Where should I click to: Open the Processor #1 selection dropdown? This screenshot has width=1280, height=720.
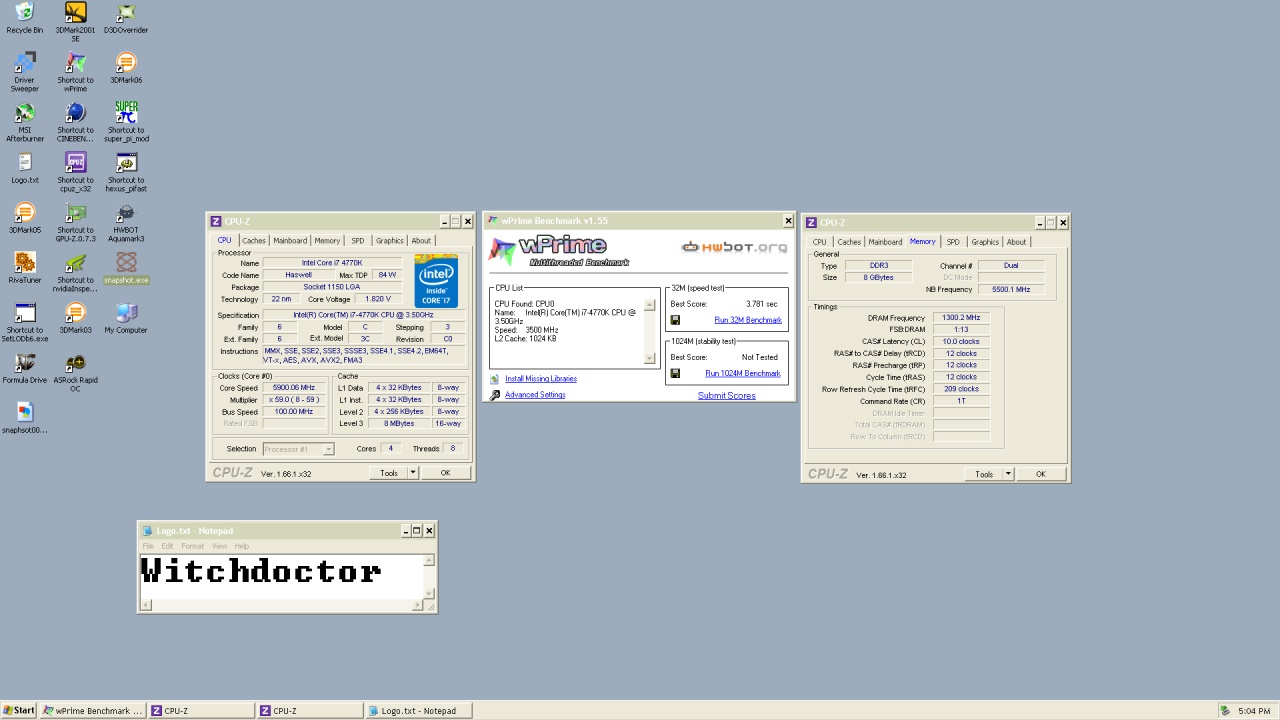point(298,449)
